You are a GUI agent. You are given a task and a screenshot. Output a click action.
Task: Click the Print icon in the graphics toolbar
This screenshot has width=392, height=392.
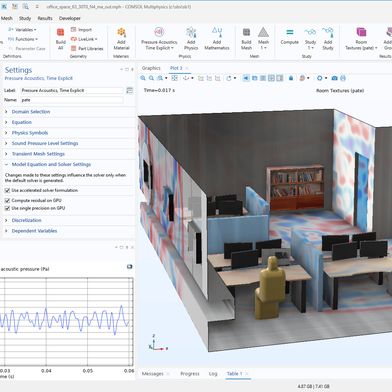(x=343, y=78)
